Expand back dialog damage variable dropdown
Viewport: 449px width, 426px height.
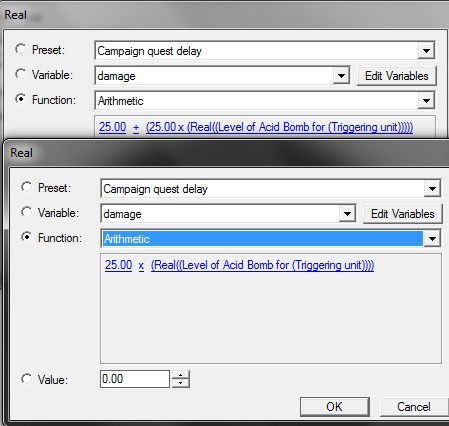(x=341, y=76)
